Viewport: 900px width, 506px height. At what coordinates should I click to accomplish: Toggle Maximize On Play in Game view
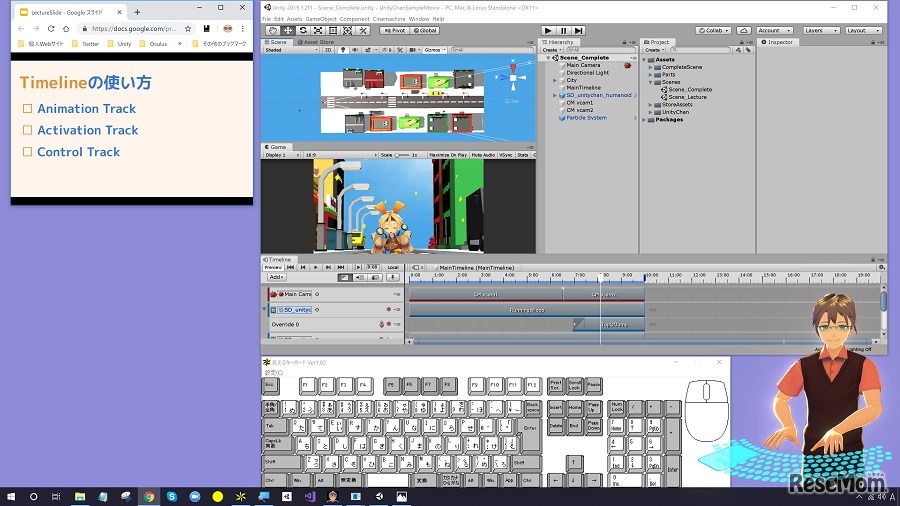[x=449, y=155]
